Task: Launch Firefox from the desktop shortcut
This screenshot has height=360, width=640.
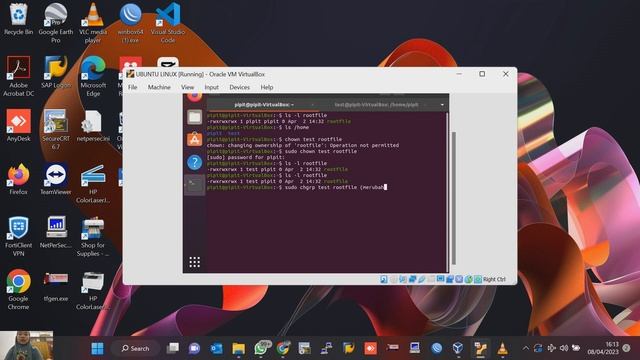Action: point(18,179)
